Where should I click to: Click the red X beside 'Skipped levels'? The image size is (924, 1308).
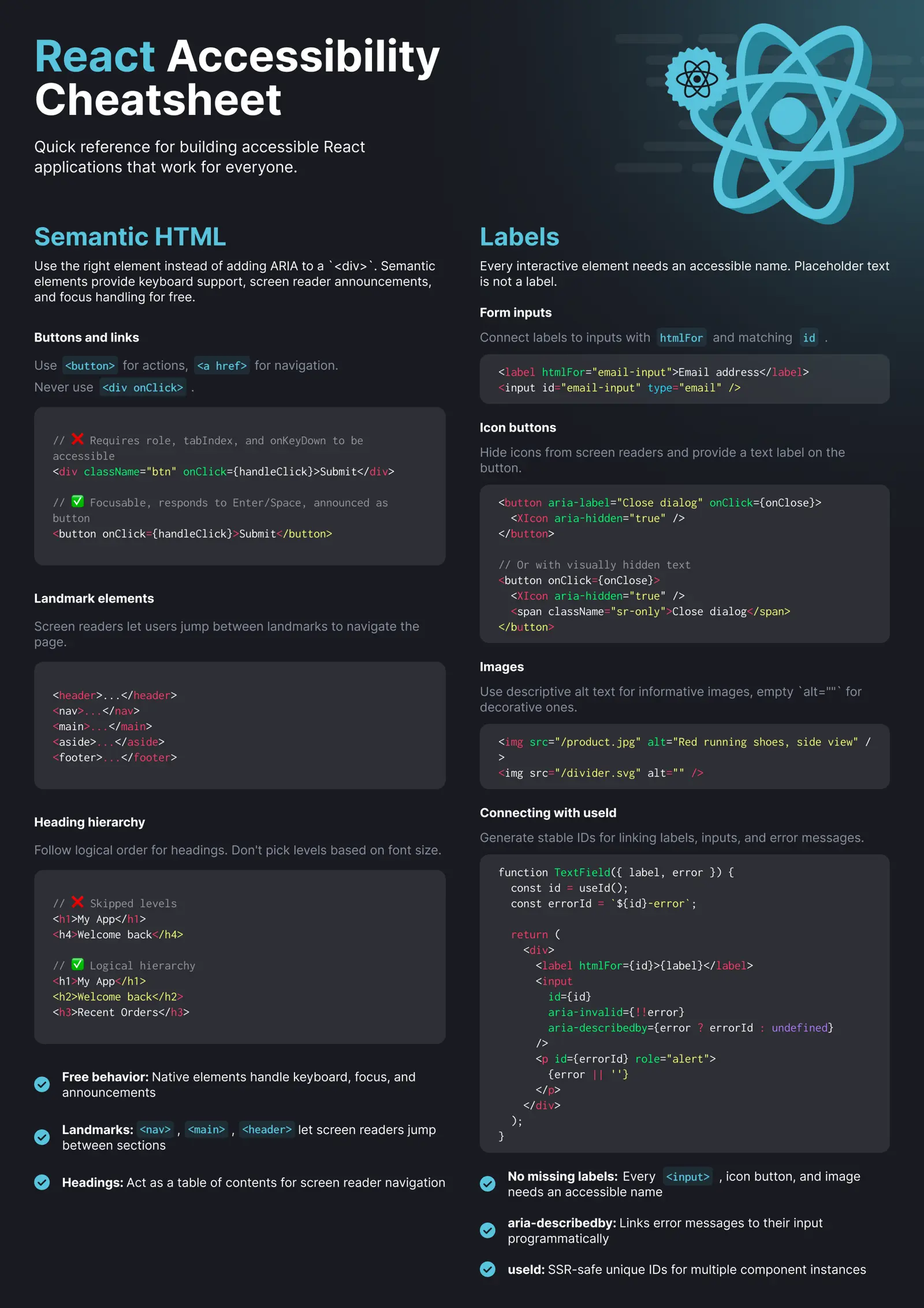pos(77,902)
